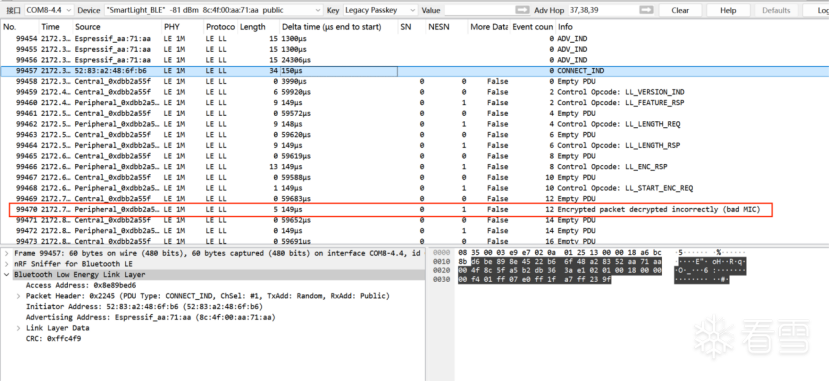Viewport: 830px width, 381px height.
Task: Select the Access Address 0x8e89bed6 field
Action: 81,285
